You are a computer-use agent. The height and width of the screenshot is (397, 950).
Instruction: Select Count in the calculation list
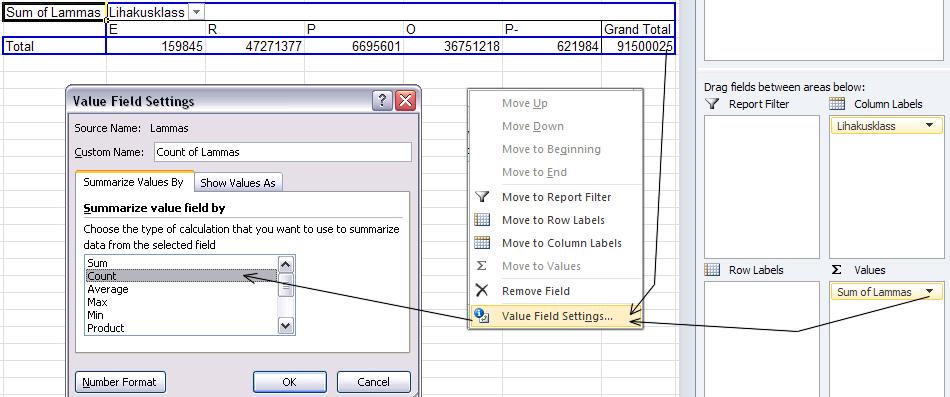tap(181, 276)
